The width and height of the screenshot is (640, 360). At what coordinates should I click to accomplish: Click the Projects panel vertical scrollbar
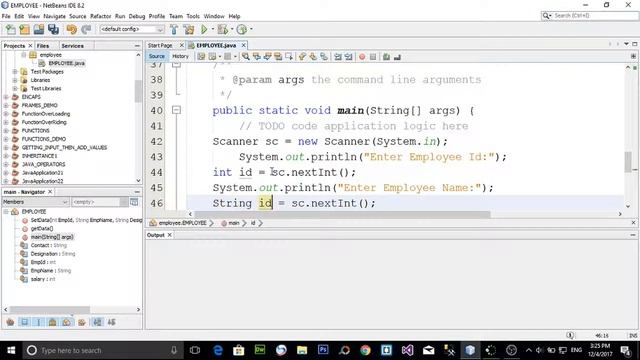[x=138, y=91]
